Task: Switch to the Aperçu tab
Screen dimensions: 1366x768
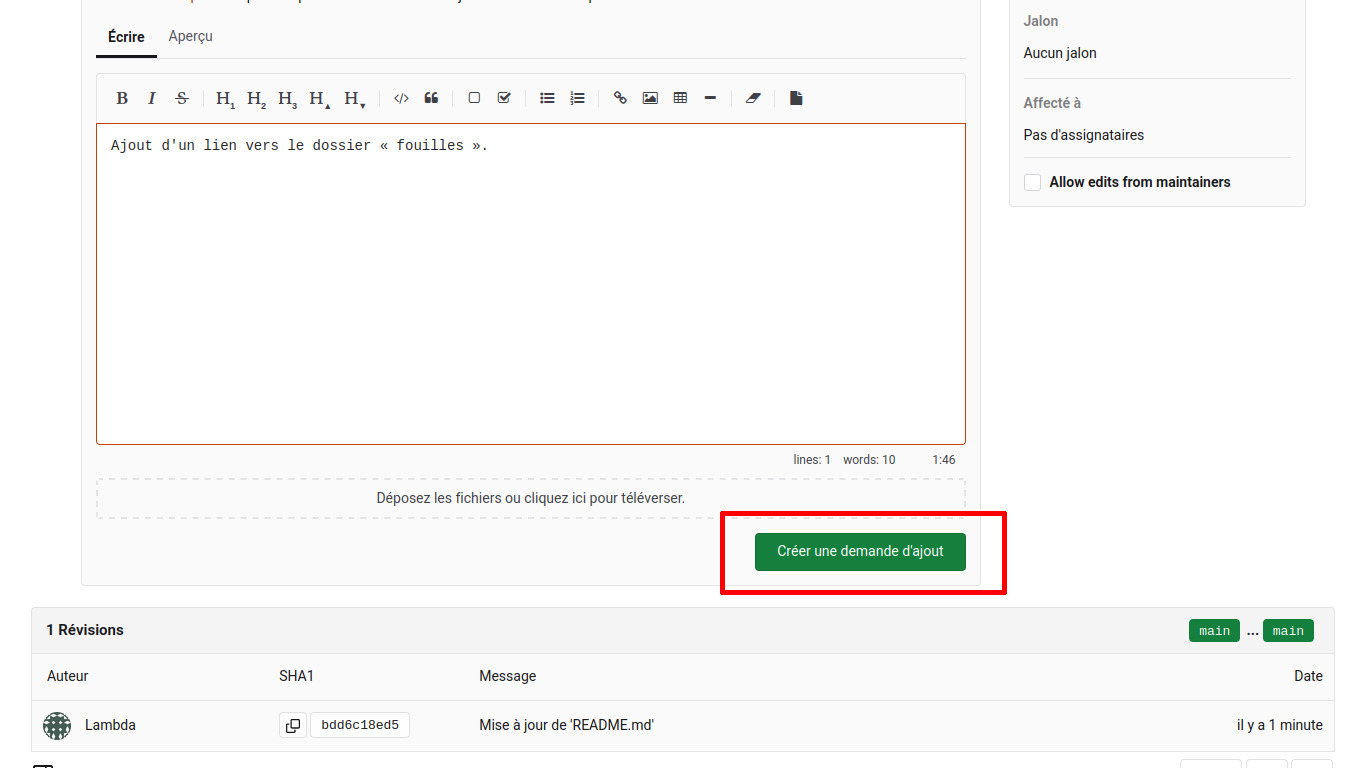Action: [x=190, y=36]
